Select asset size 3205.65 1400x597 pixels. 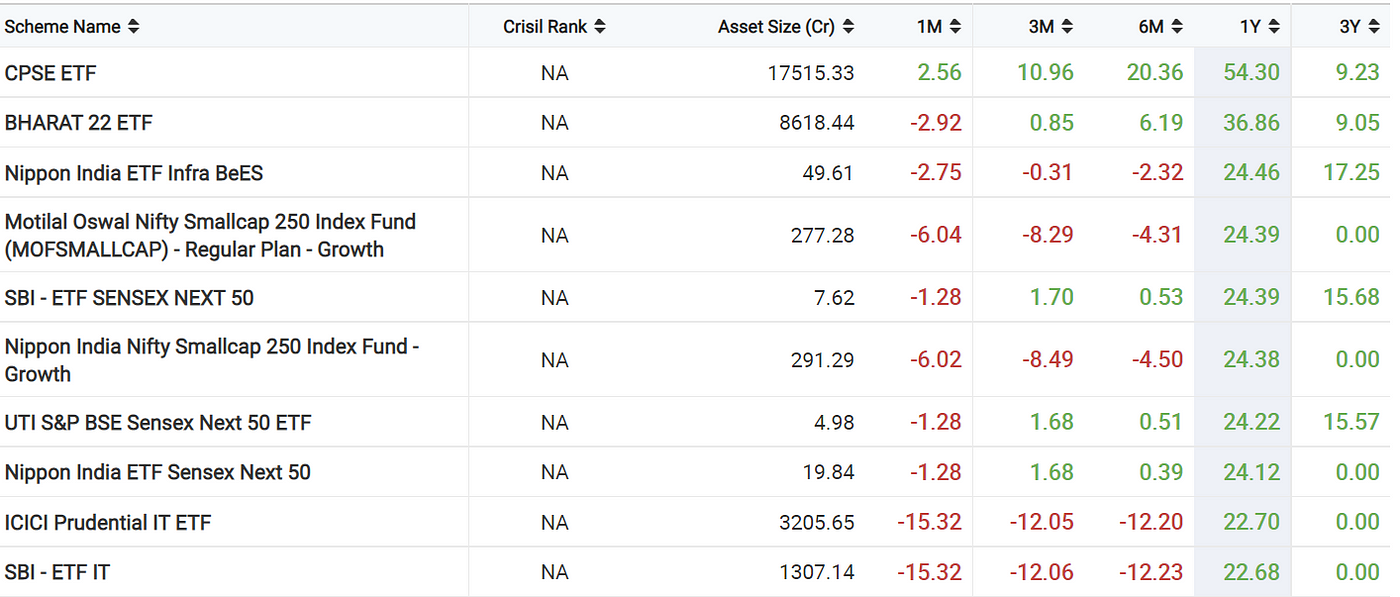pyautogui.click(x=817, y=522)
